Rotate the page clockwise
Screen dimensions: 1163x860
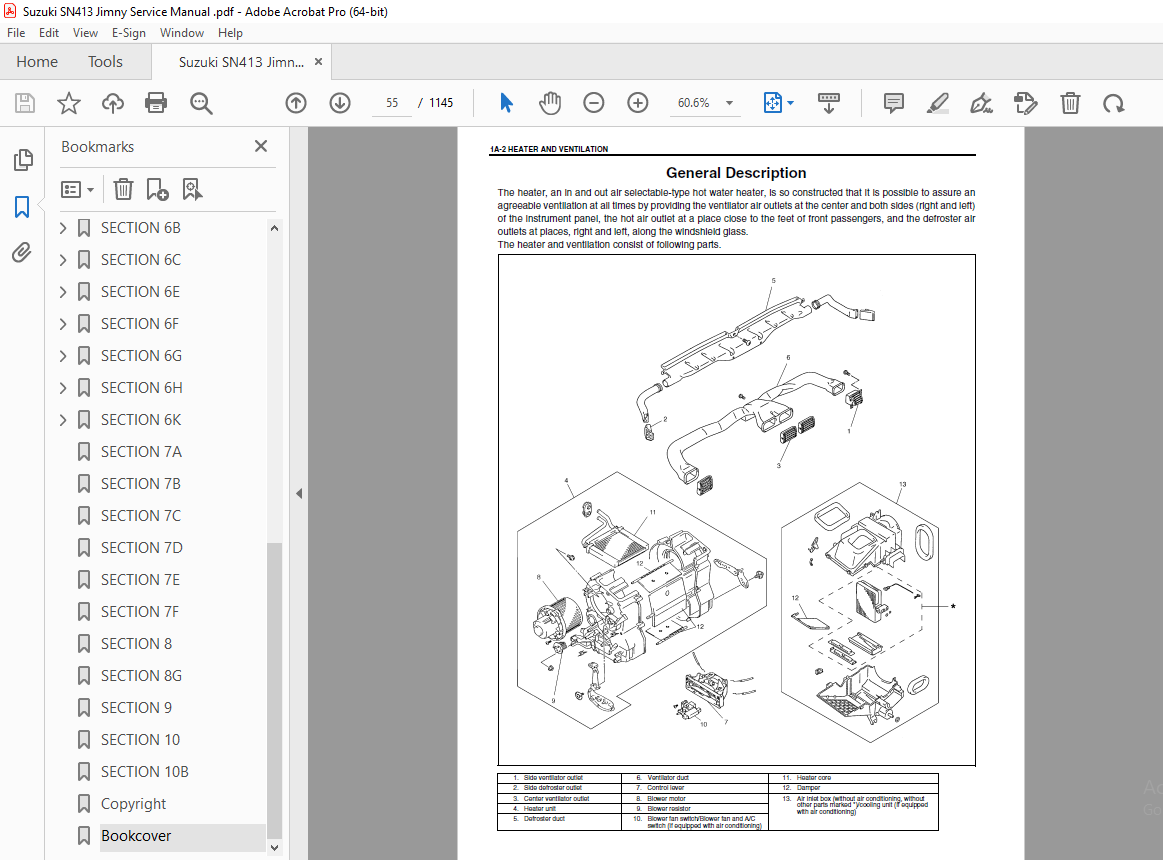pyautogui.click(x=1113, y=104)
